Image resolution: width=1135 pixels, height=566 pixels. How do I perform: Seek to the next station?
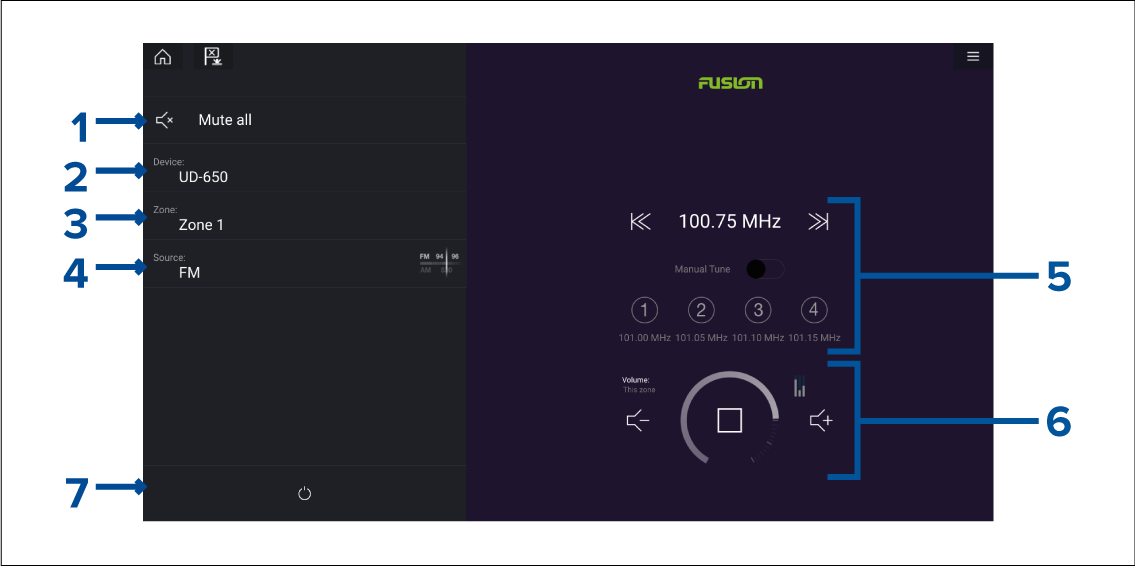(x=818, y=222)
